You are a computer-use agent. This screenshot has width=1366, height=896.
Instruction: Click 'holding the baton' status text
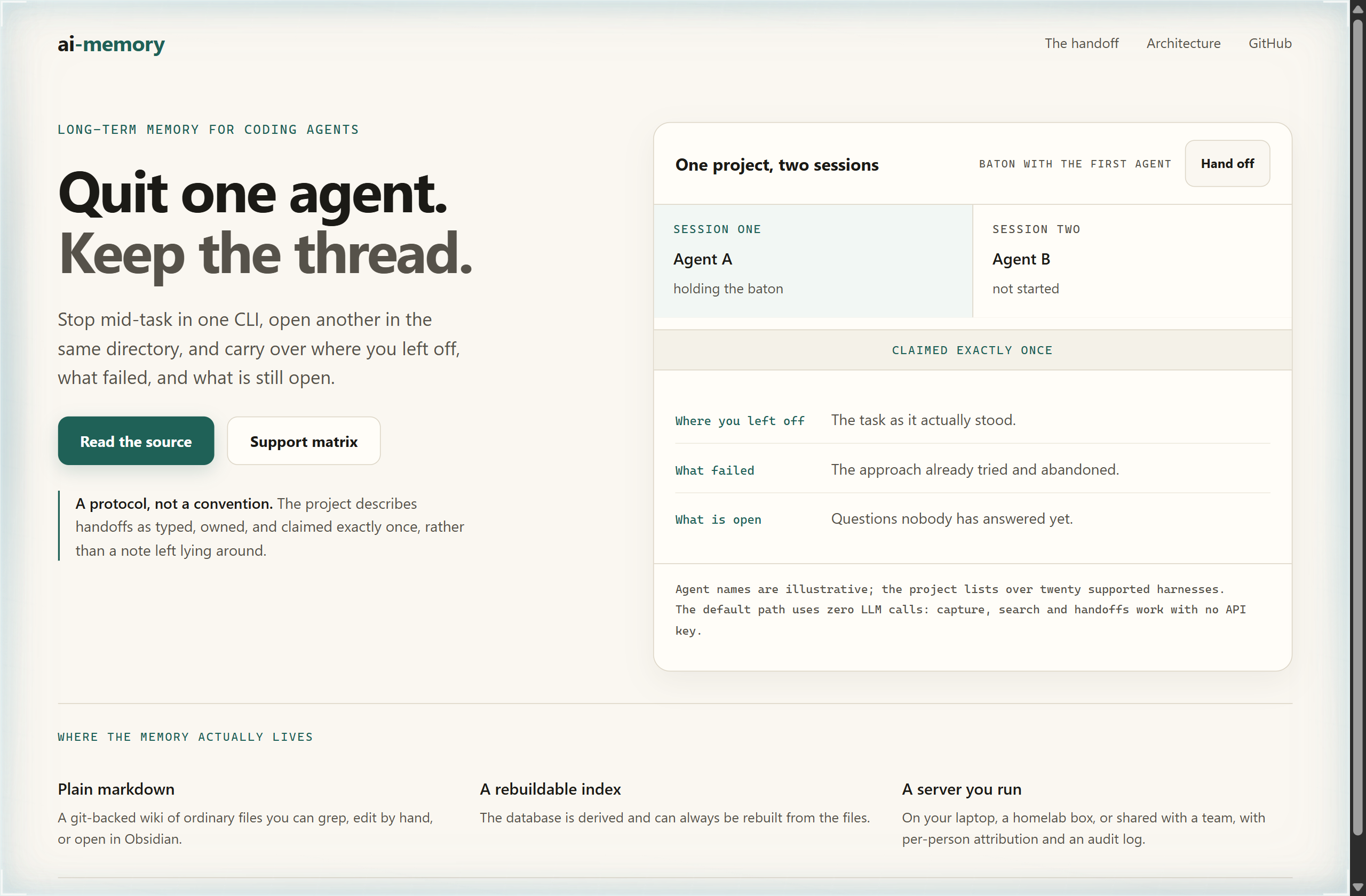pyautogui.click(x=728, y=289)
